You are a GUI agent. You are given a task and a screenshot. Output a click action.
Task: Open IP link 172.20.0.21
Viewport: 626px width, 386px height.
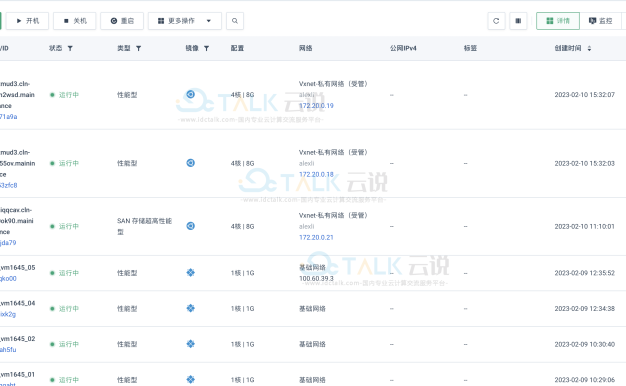[x=316, y=238]
